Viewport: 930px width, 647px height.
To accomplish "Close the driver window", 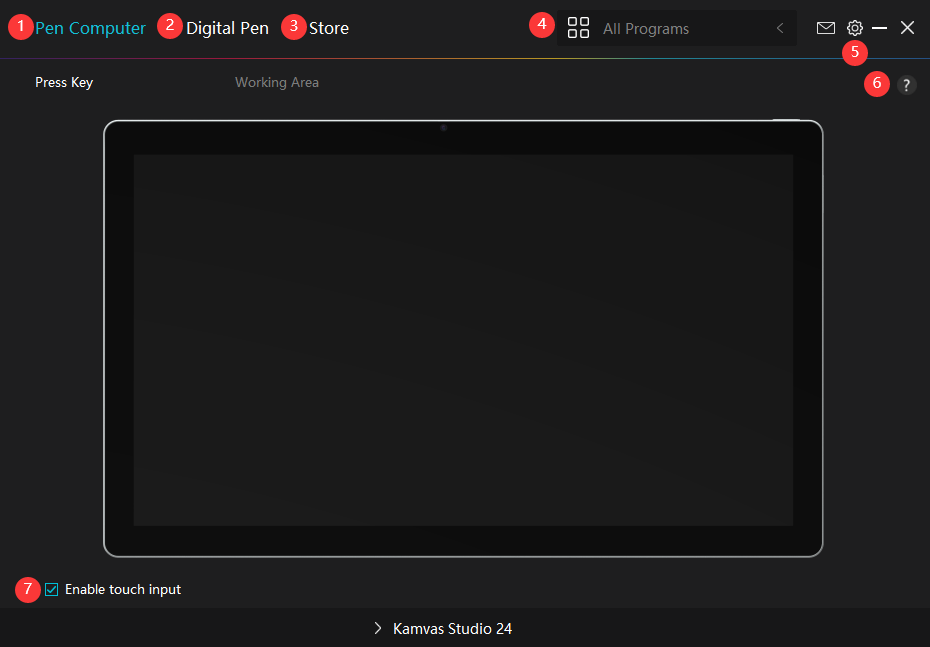I will click(907, 28).
